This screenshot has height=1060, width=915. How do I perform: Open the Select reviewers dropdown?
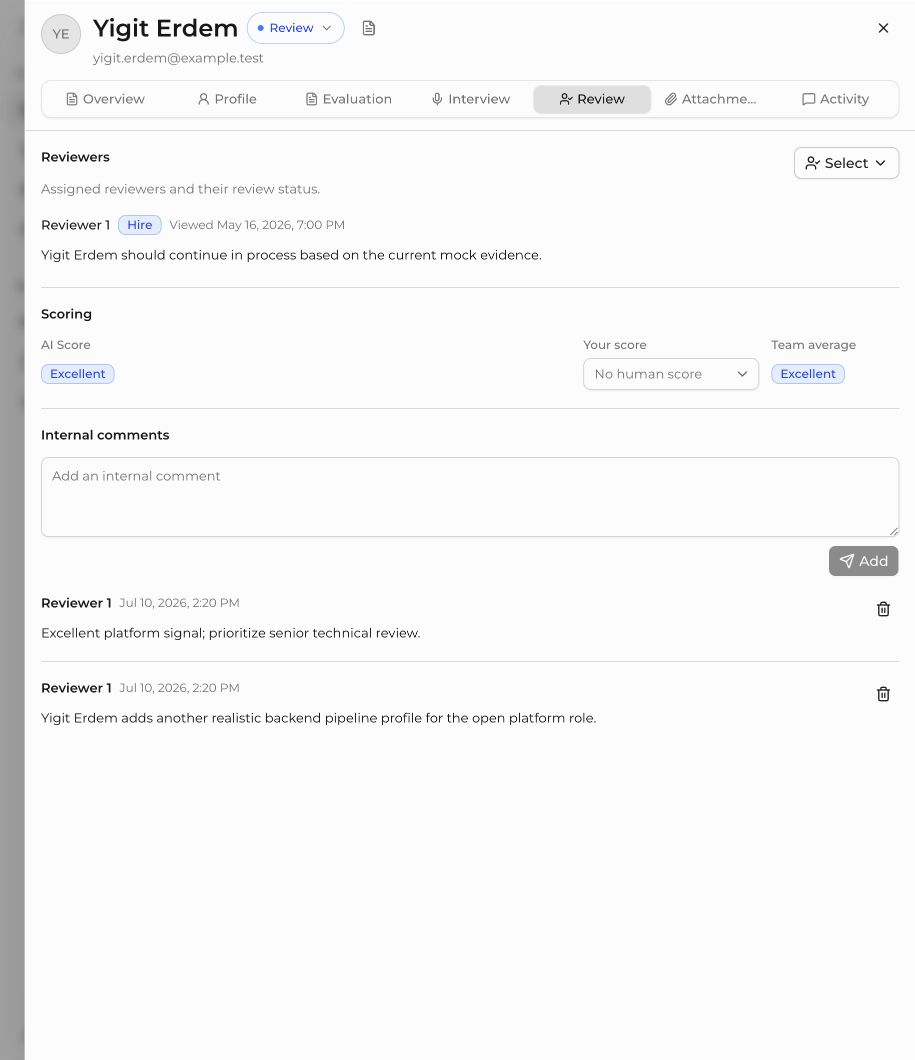pyautogui.click(x=846, y=163)
